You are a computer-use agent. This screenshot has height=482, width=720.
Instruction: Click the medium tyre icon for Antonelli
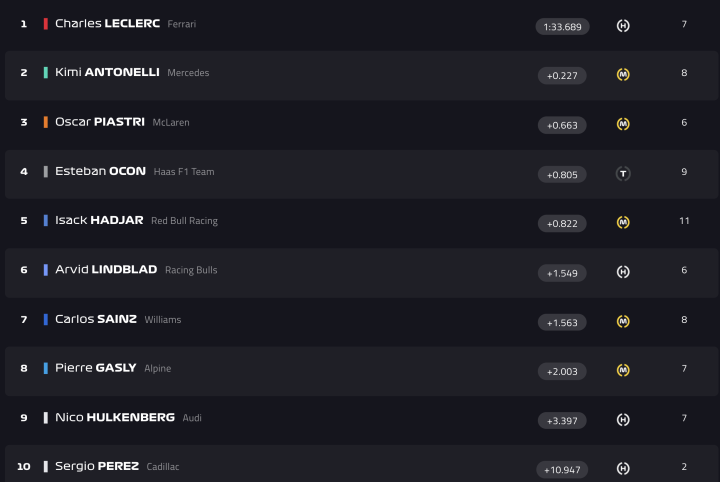coord(623,75)
